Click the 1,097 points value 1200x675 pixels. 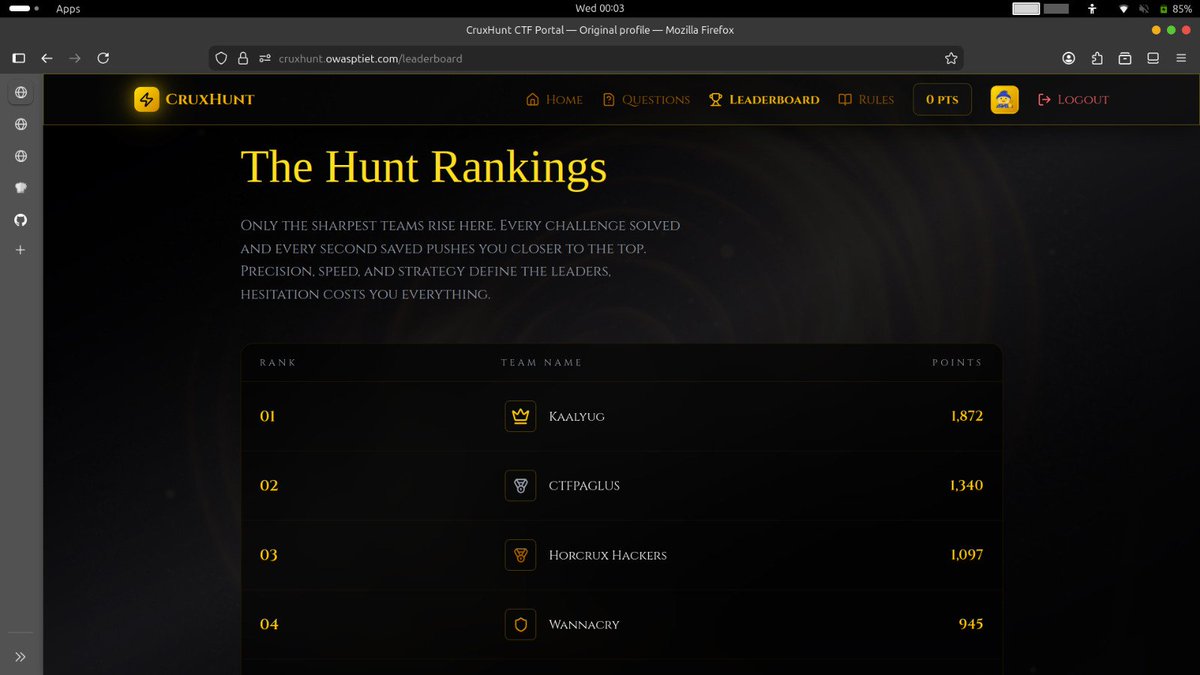(967, 554)
